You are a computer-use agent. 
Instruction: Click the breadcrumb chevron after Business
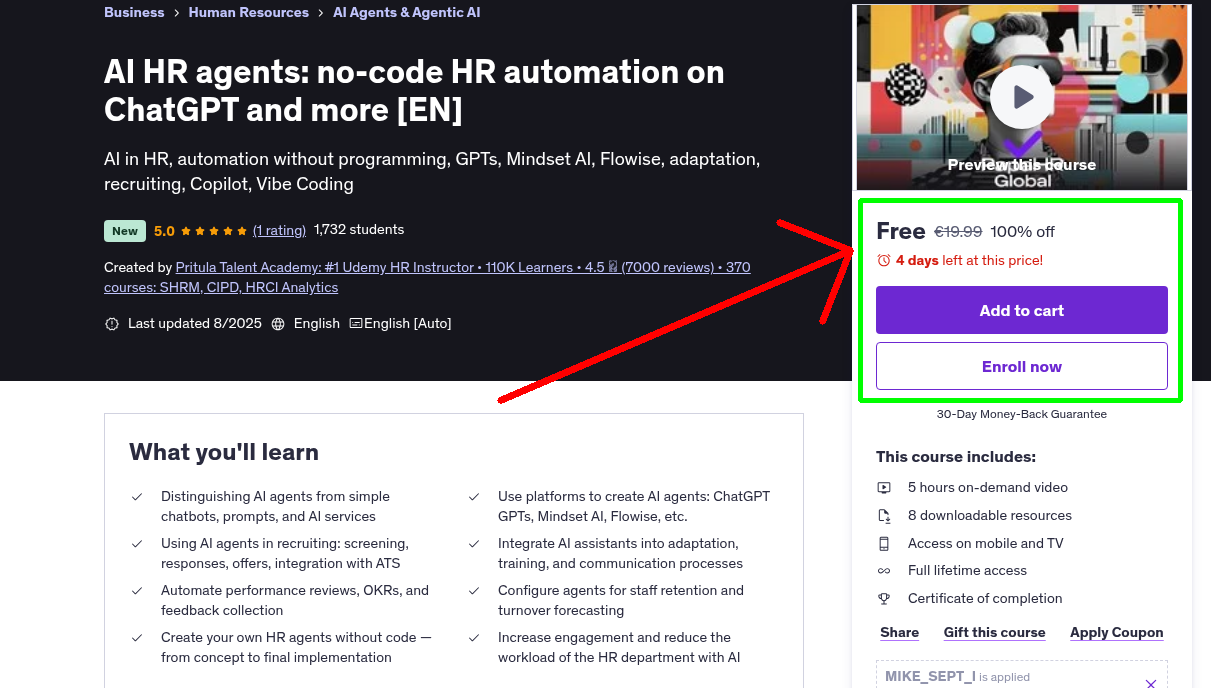point(177,13)
